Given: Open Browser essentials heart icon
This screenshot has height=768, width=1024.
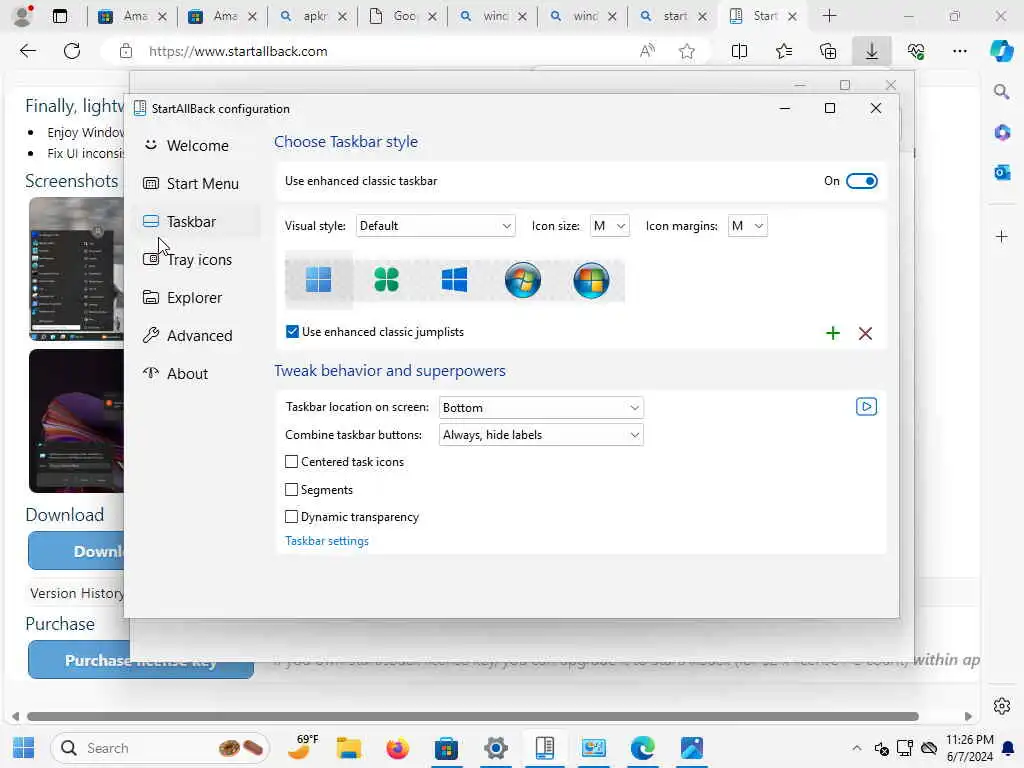Looking at the screenshot, I should pyautogui.click(x=916, y=51).
